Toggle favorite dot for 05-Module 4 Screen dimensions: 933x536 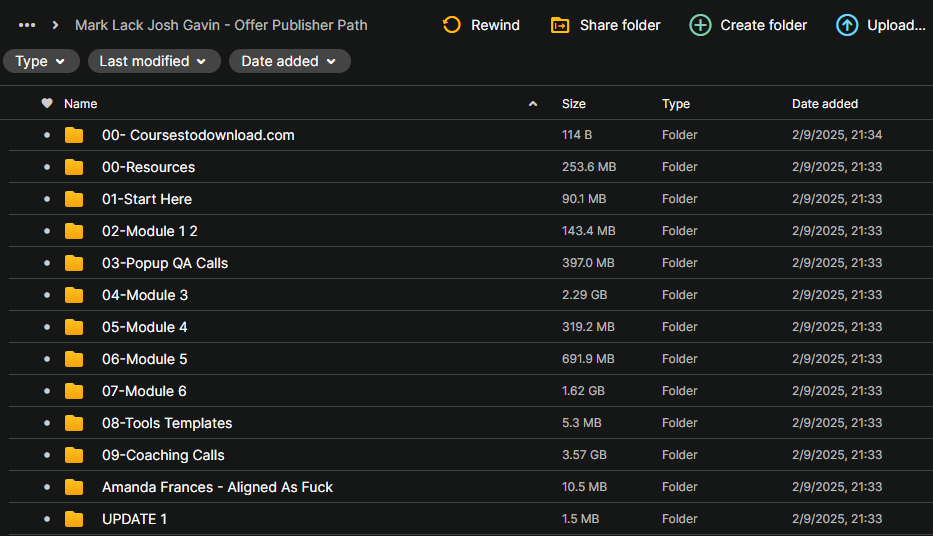tap(47, 327)
